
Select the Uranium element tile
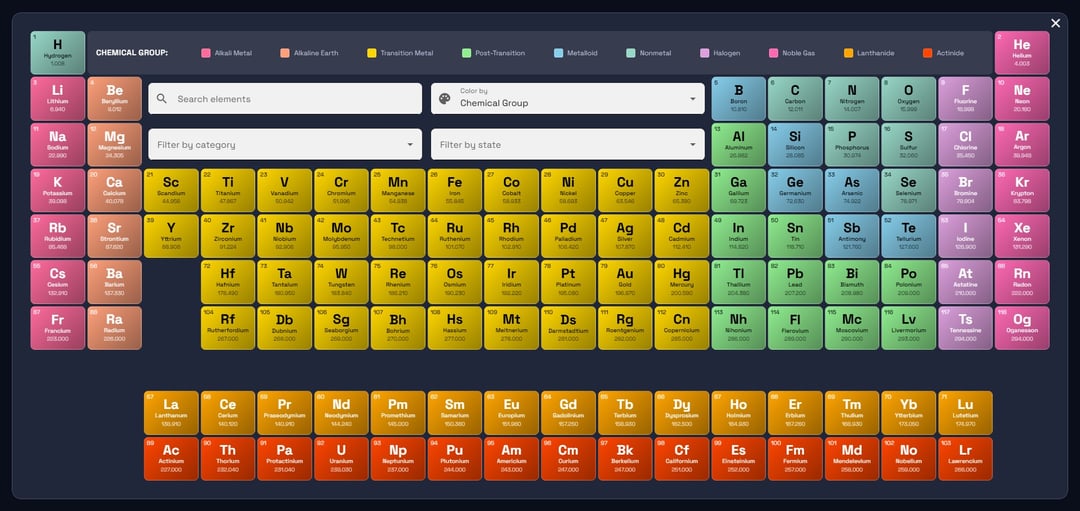[x=341, y=458]
